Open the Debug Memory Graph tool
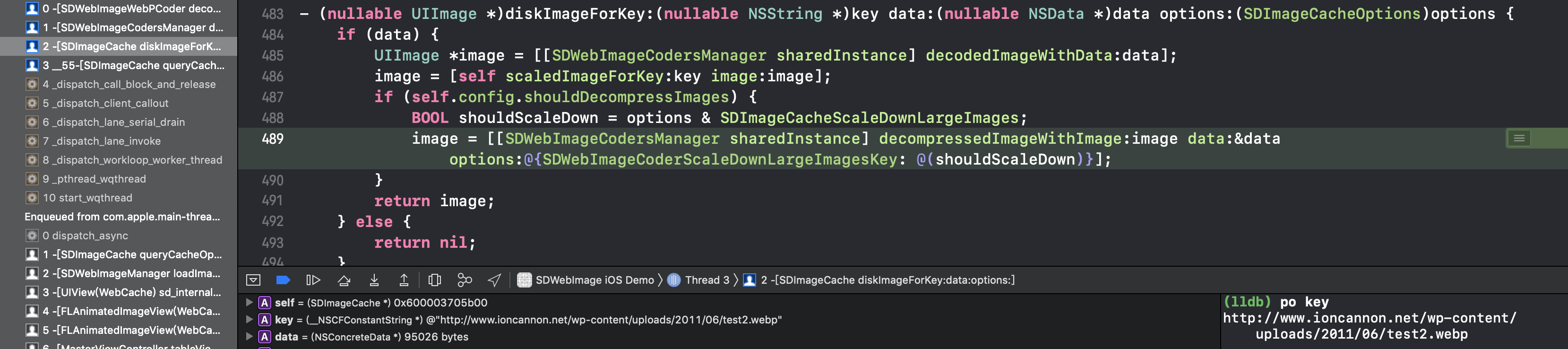 click(465, 280)
